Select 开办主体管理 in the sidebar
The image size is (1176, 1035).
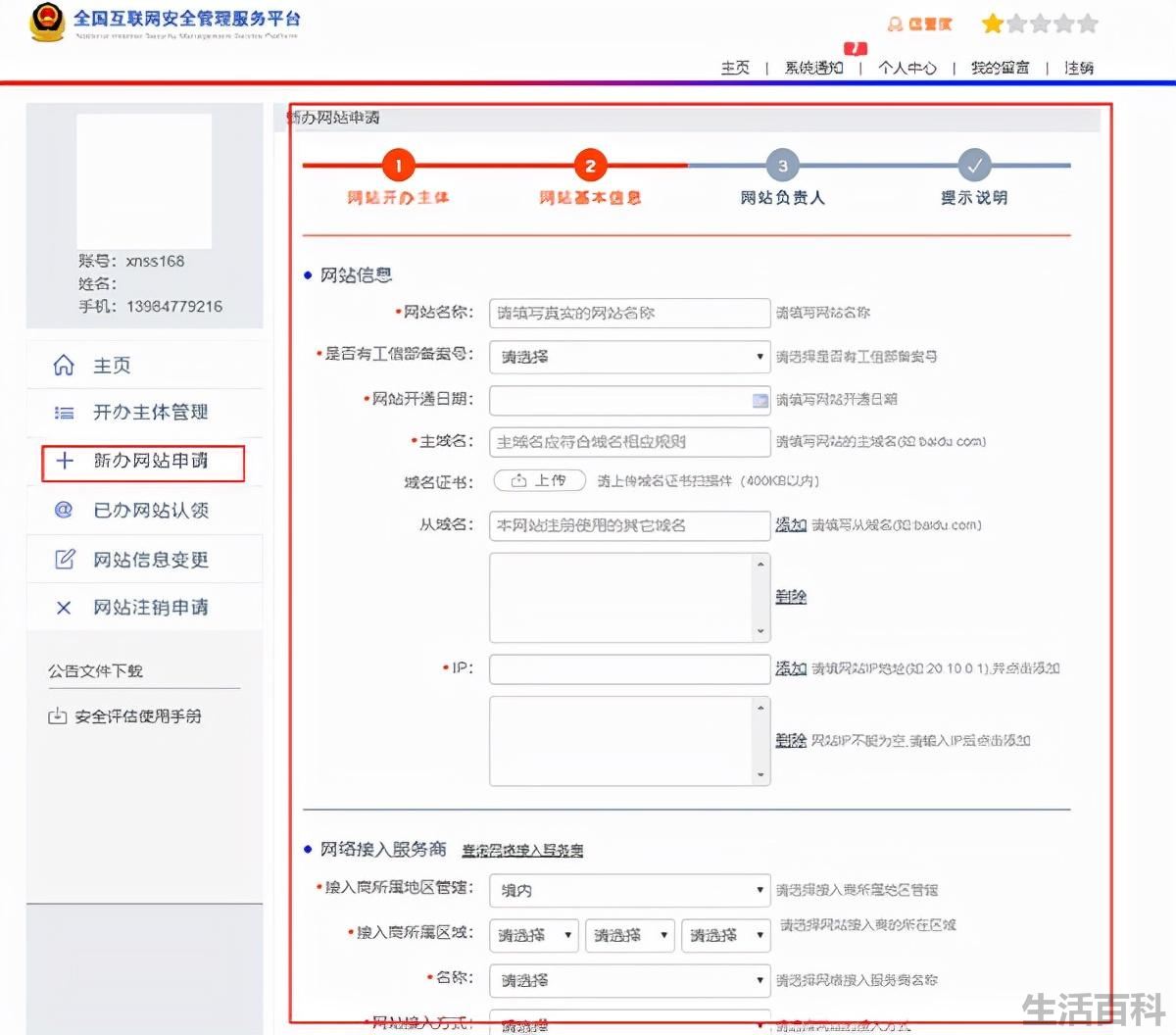tap(145, 413)
